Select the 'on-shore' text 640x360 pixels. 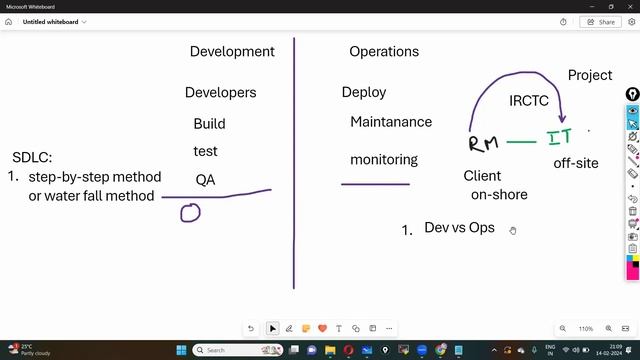click(x=499, y=195)
